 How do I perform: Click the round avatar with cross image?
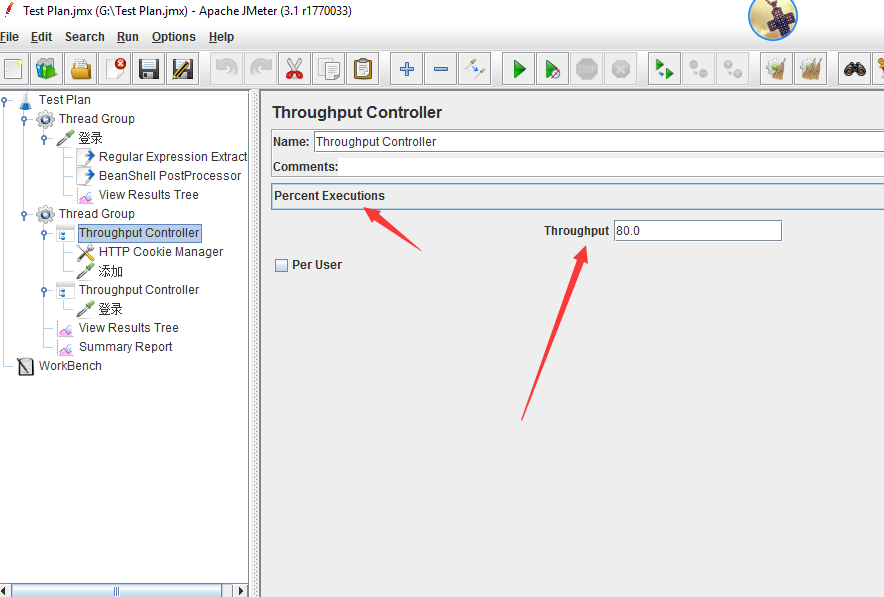[772, 19]
